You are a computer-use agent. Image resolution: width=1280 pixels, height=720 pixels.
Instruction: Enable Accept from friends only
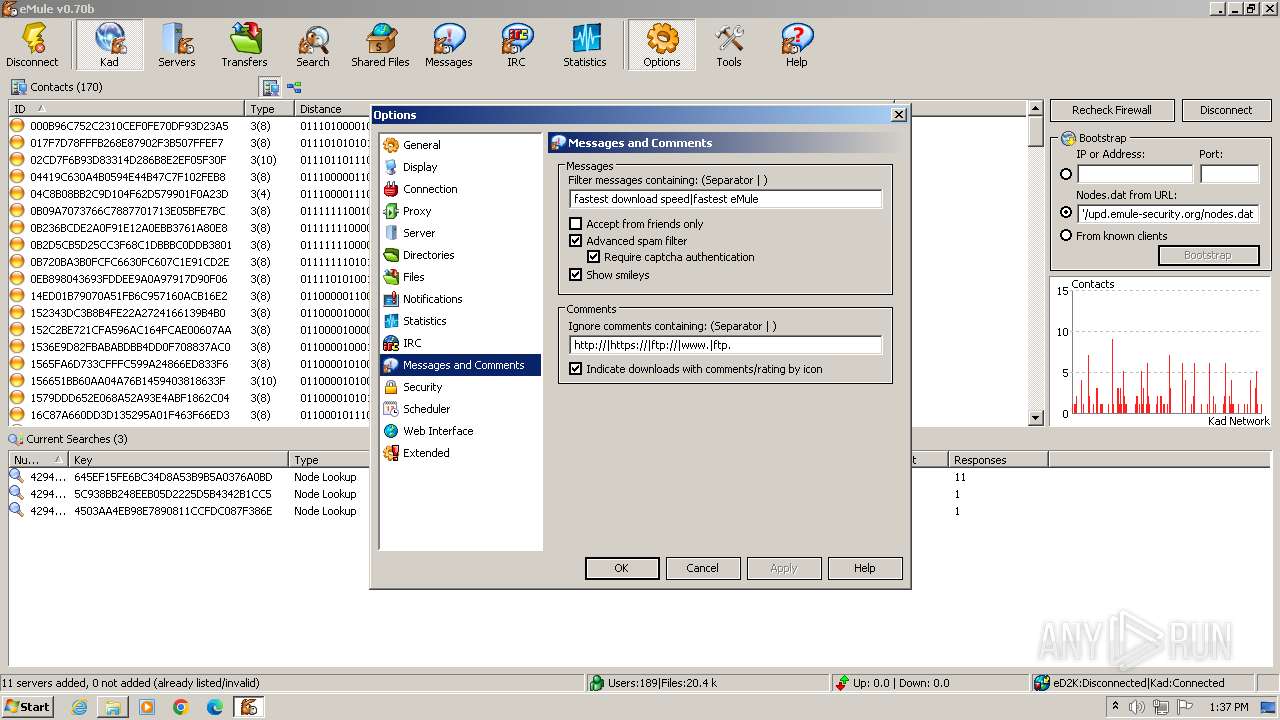575,224
